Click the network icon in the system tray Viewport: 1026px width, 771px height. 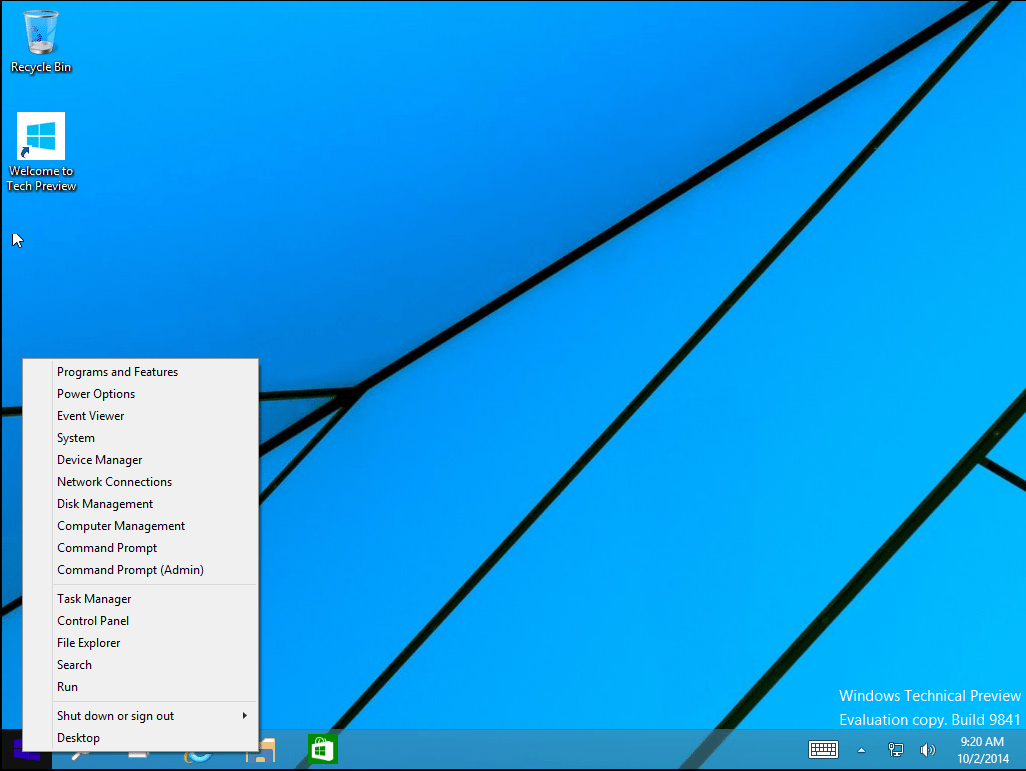tap(896, 750)
